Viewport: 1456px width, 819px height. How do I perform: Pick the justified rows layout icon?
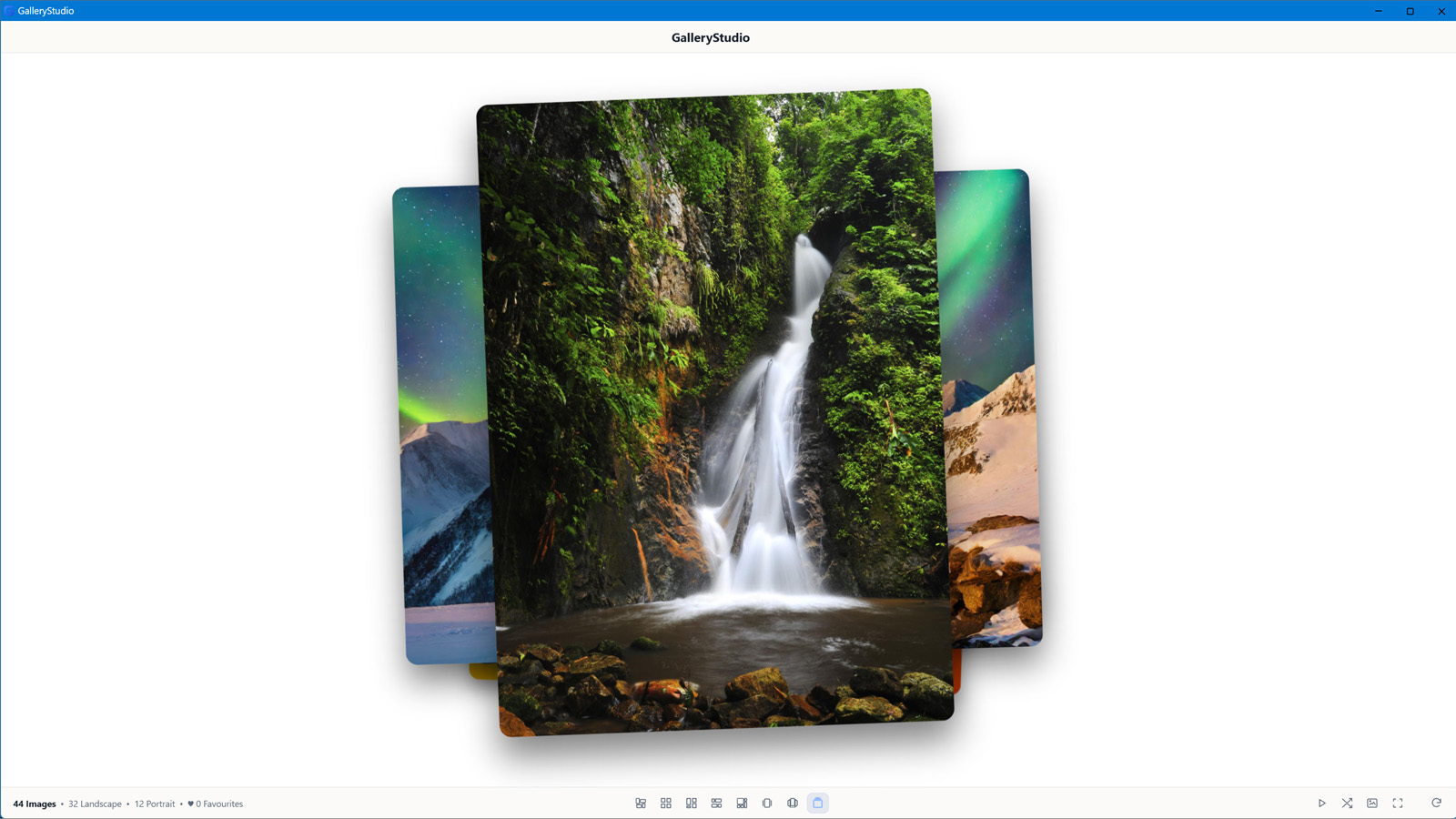pos(717,804)
